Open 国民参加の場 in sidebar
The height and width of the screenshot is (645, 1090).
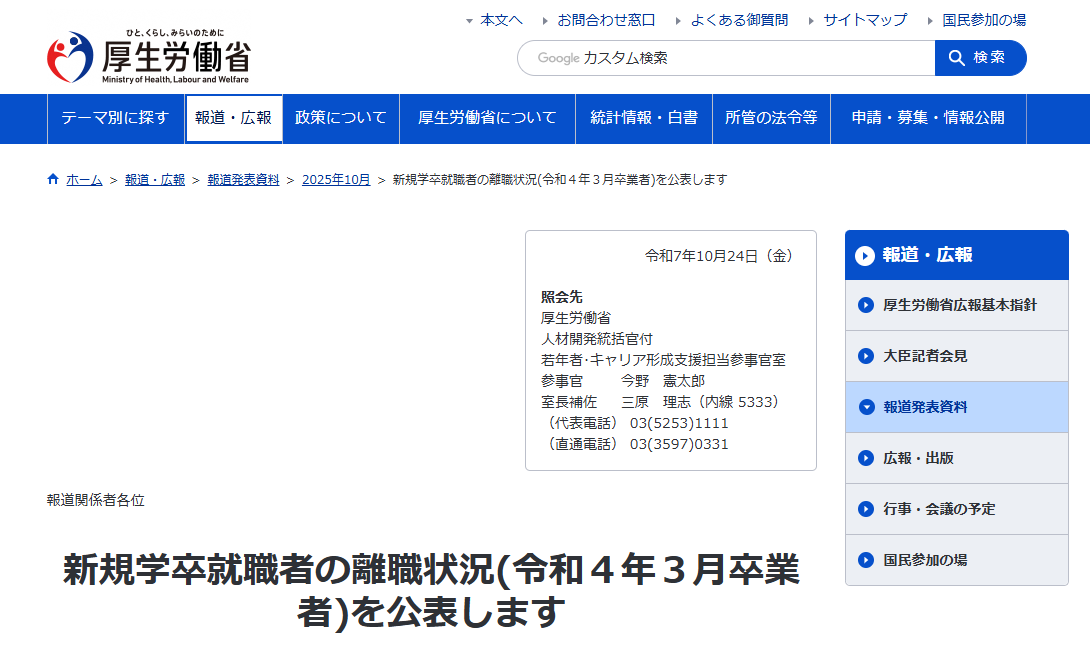957,560
